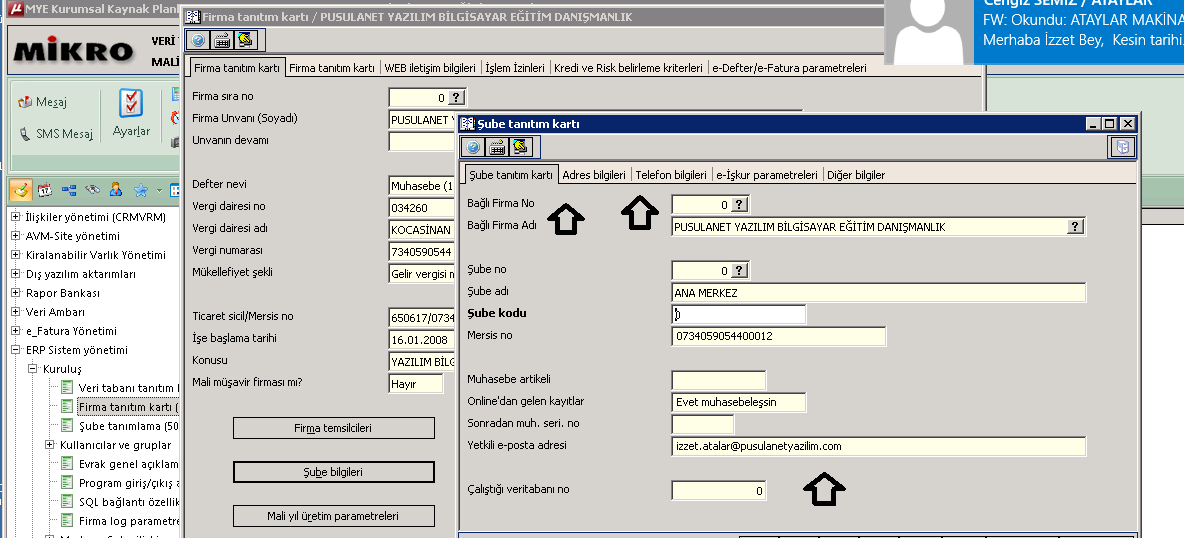
Task: Click the hierarchy tree icon above menu tree
Action: [x=69, y=190]
